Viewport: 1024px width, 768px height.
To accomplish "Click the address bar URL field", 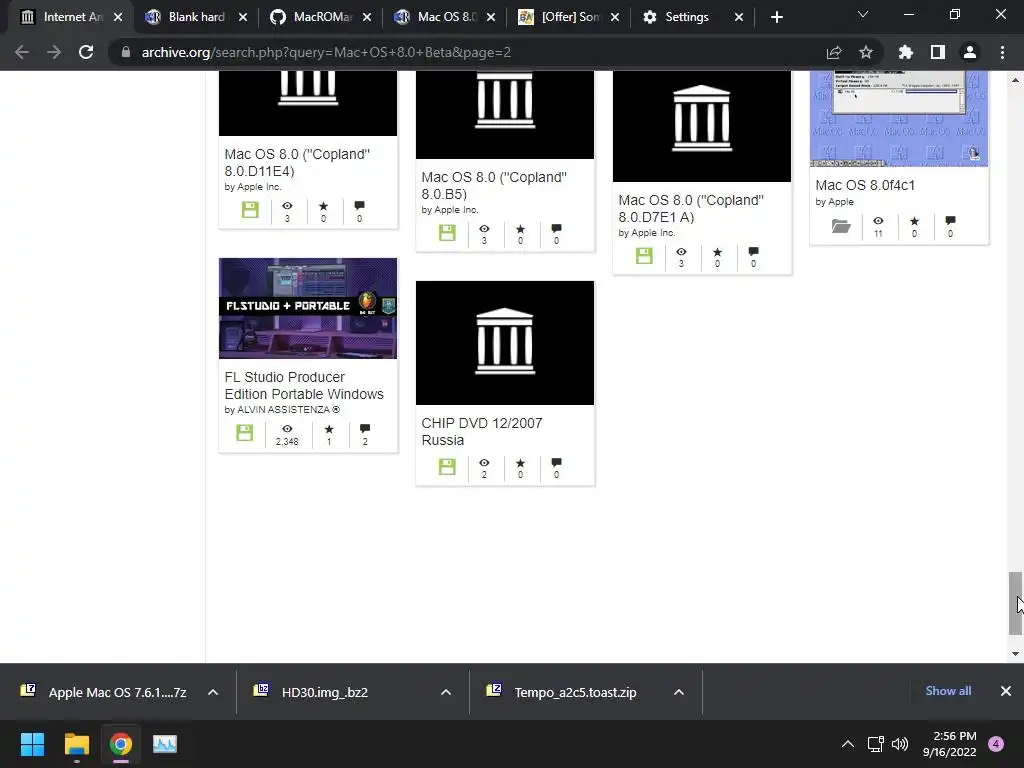I will tap(470, 52).
